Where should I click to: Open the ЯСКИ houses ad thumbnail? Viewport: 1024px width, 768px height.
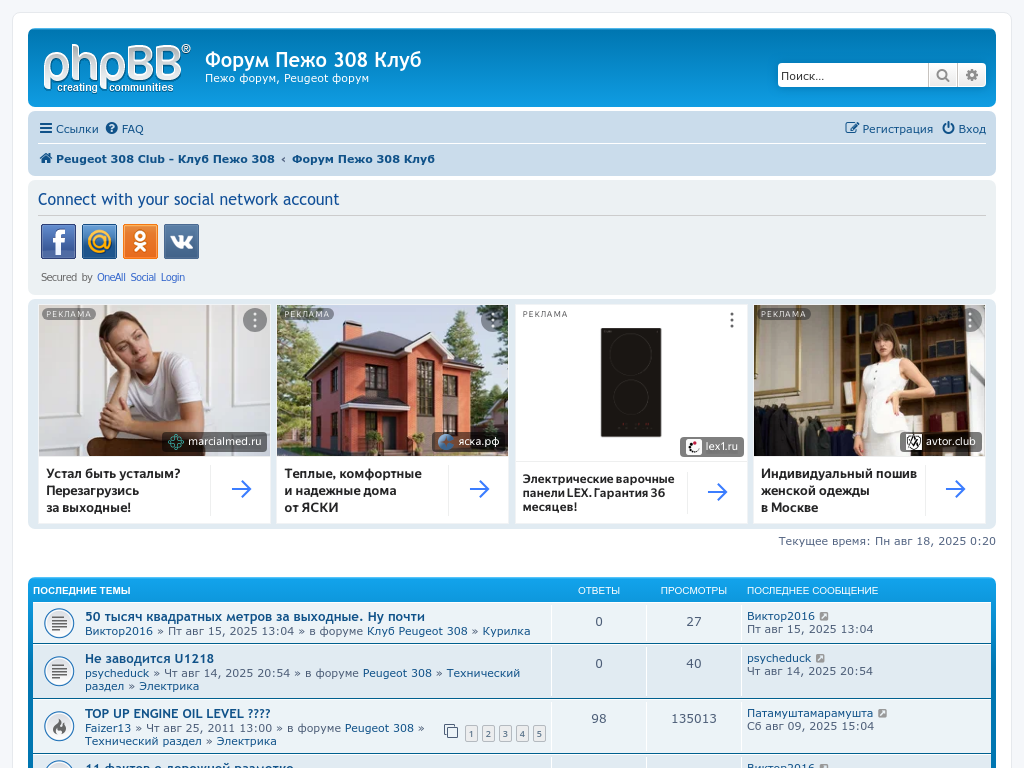pos(392,380)
